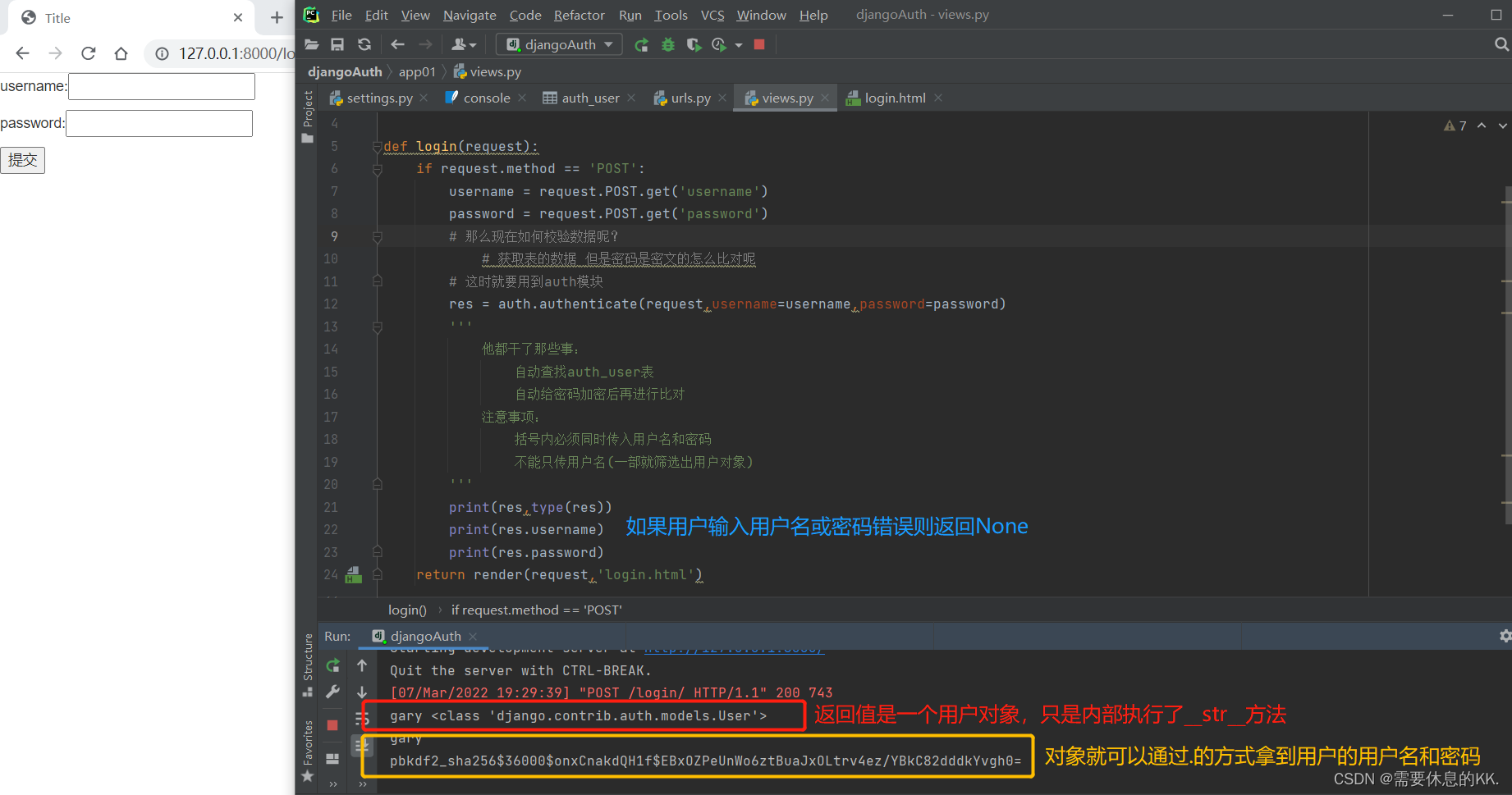The image size is (1512, 795).
Task: Toggle scroll to end in Run console
Action: tap(362, 746)
